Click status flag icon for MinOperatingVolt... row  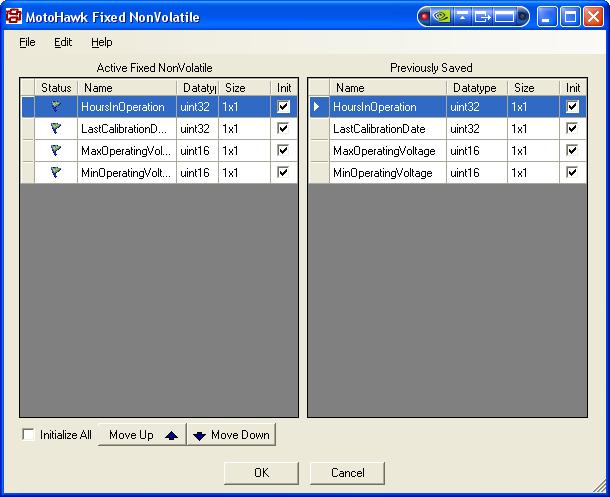pyautogui.click(x=56, y=172)
